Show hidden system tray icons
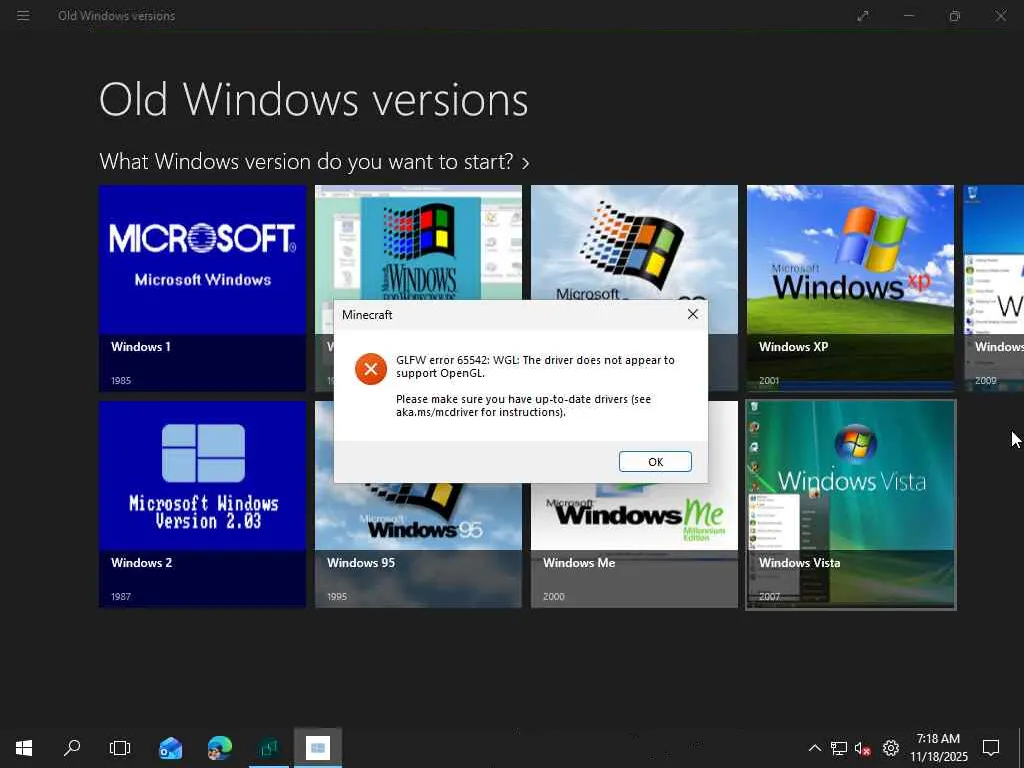1024x768 pixels. point(814,748)
